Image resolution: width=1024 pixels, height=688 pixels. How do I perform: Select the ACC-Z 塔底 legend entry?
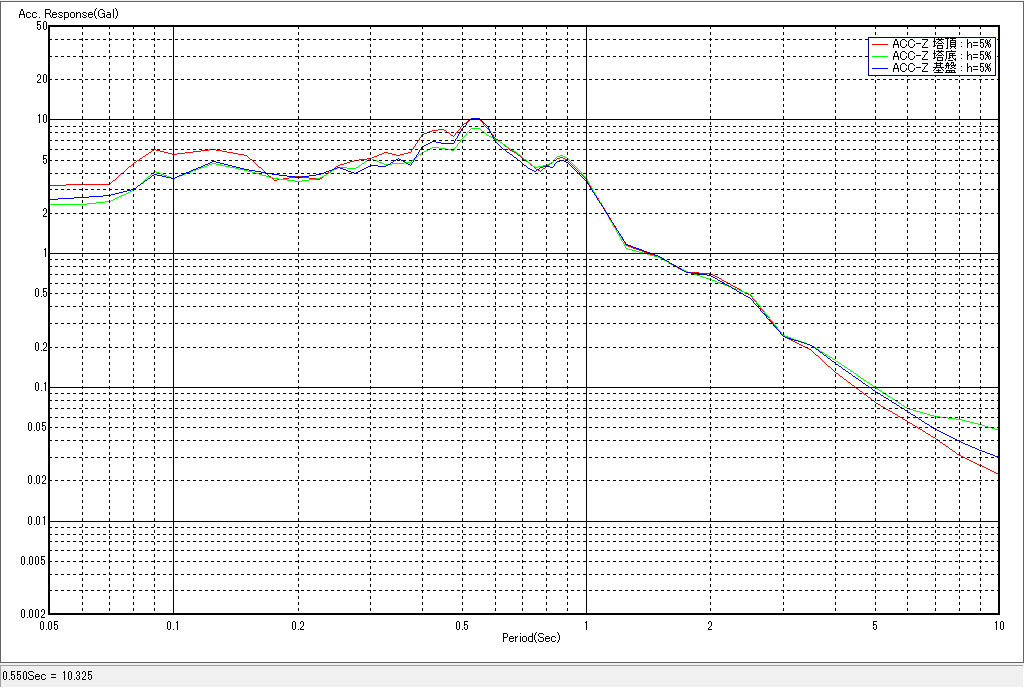coord(941,56)
